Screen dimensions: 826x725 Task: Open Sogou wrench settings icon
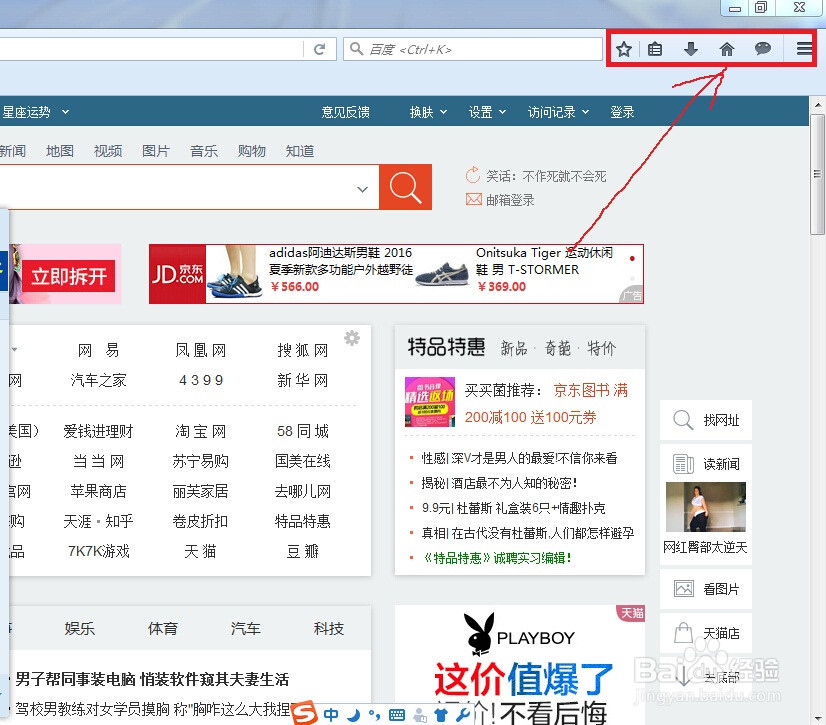point(463,715)
